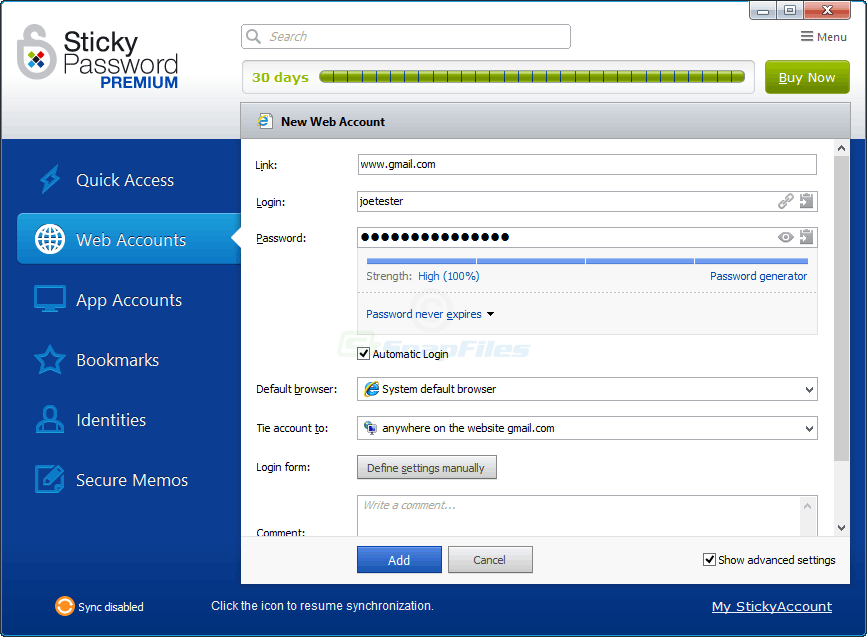Open the Tie account to dropdown

(587, 428)
